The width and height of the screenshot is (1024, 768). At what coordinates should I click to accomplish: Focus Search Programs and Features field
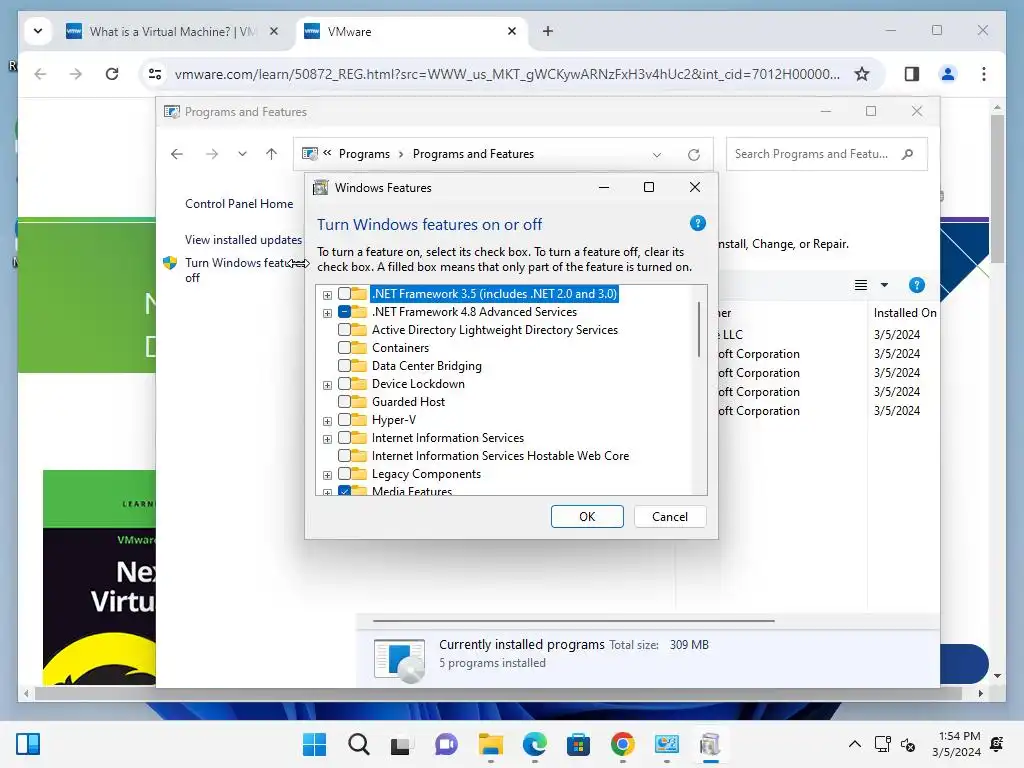pyautogui.click(x=826, y=154)
